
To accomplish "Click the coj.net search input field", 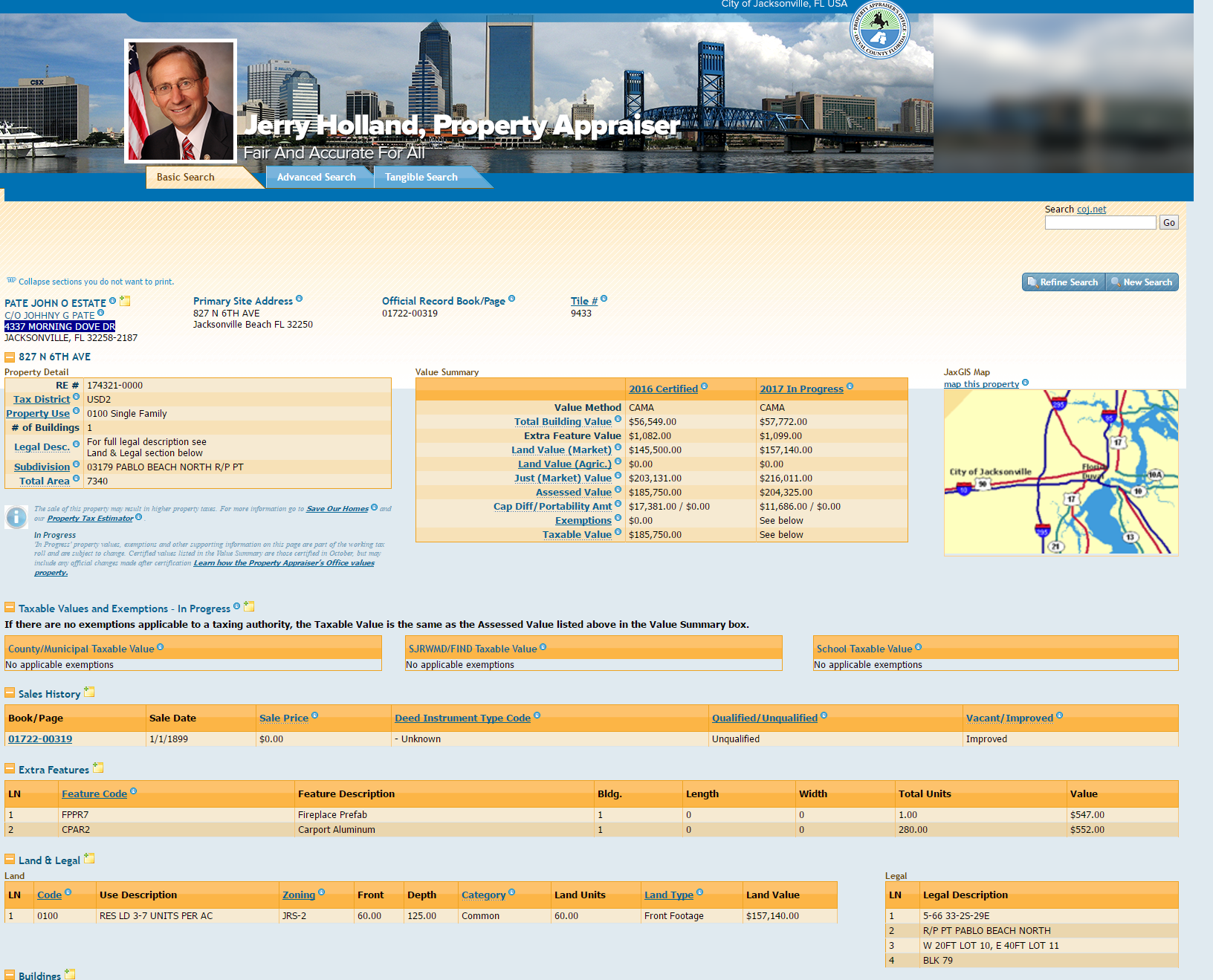I will tap(1100, 223).
